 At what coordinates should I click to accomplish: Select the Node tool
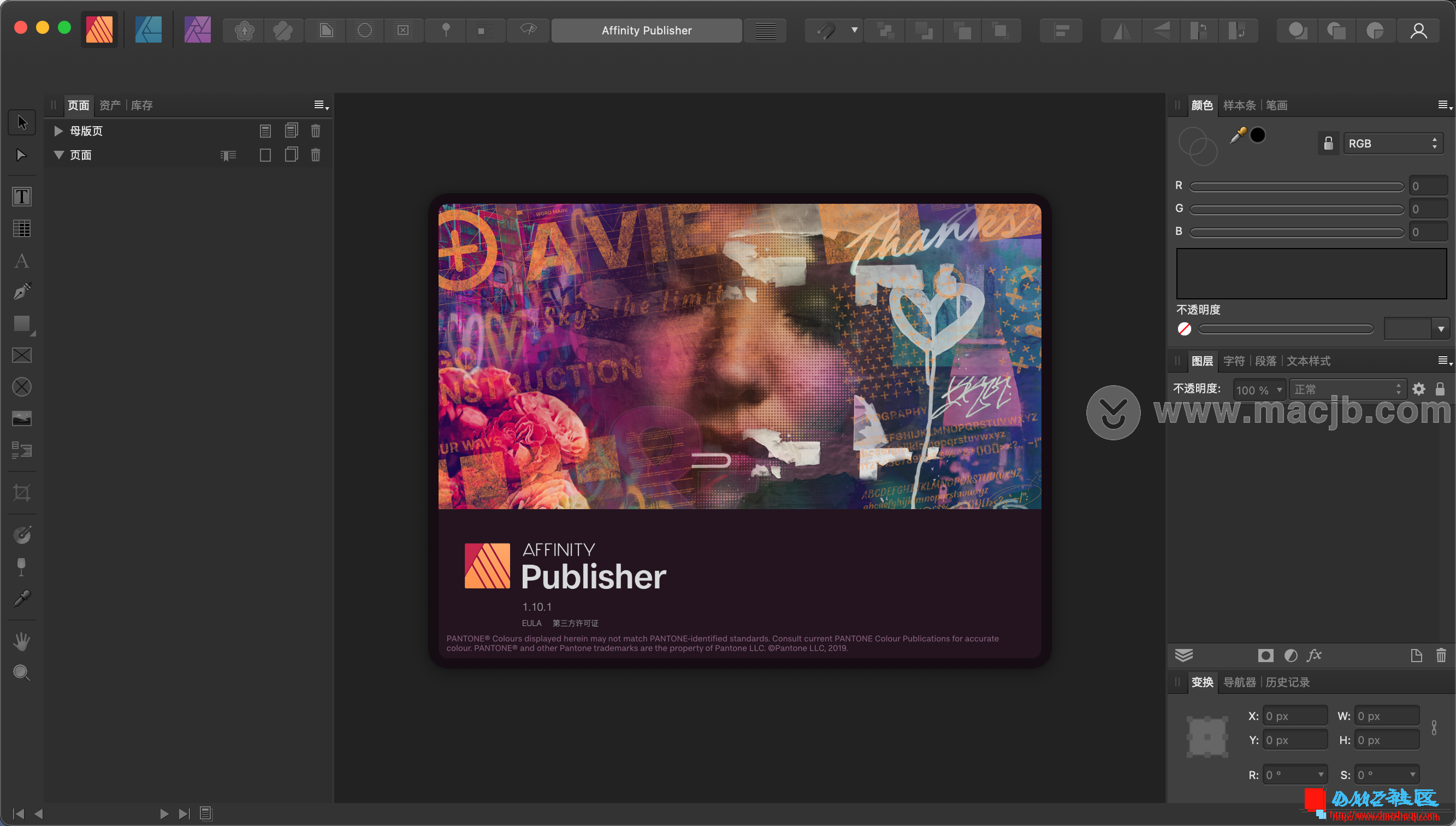click(x=21, y=155)
